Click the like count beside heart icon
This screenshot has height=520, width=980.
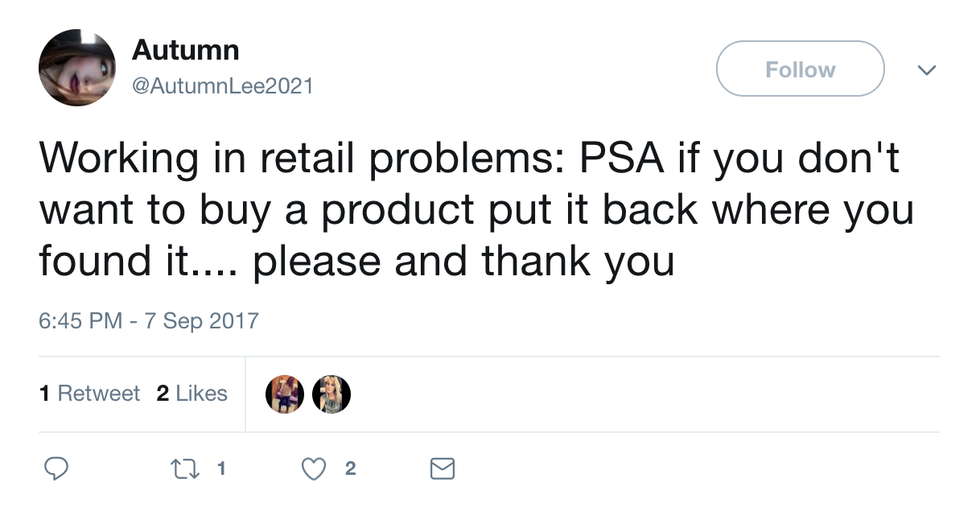pyautogui.click(x=349, y=468)
